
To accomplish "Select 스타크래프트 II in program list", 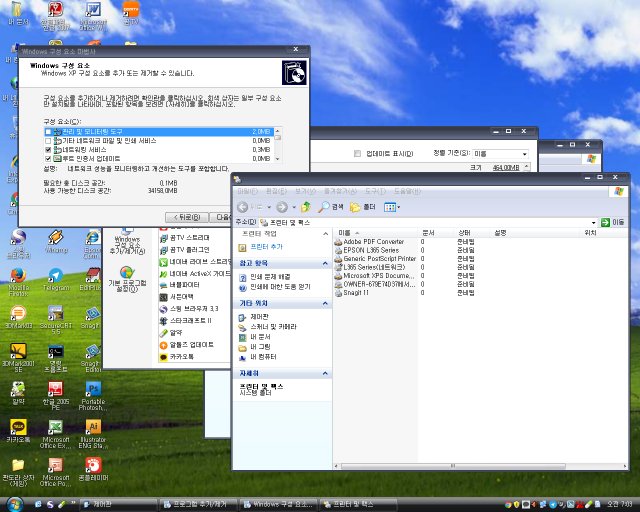I will coord(190,321).
